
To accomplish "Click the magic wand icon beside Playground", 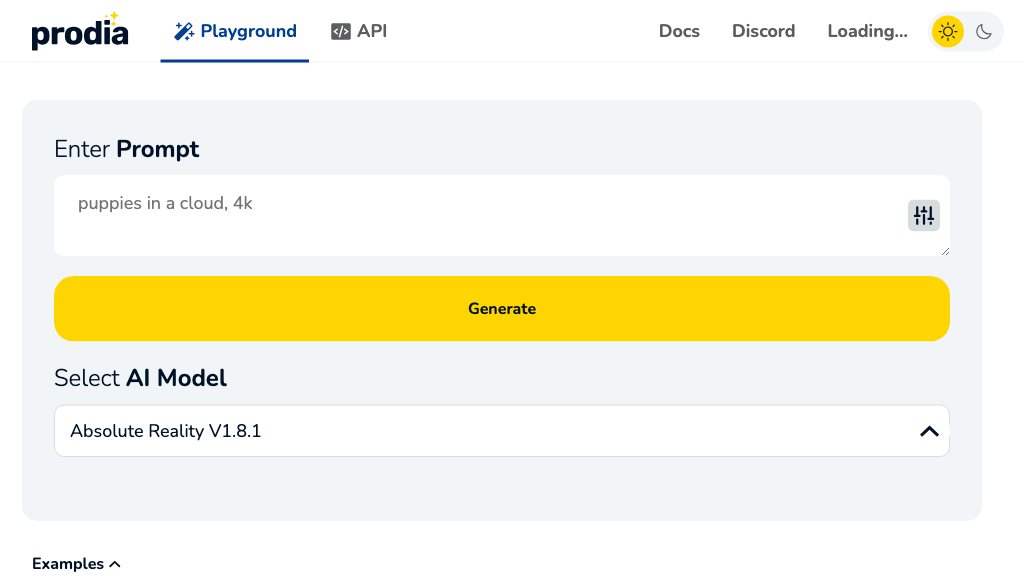I will coord(184,32).
